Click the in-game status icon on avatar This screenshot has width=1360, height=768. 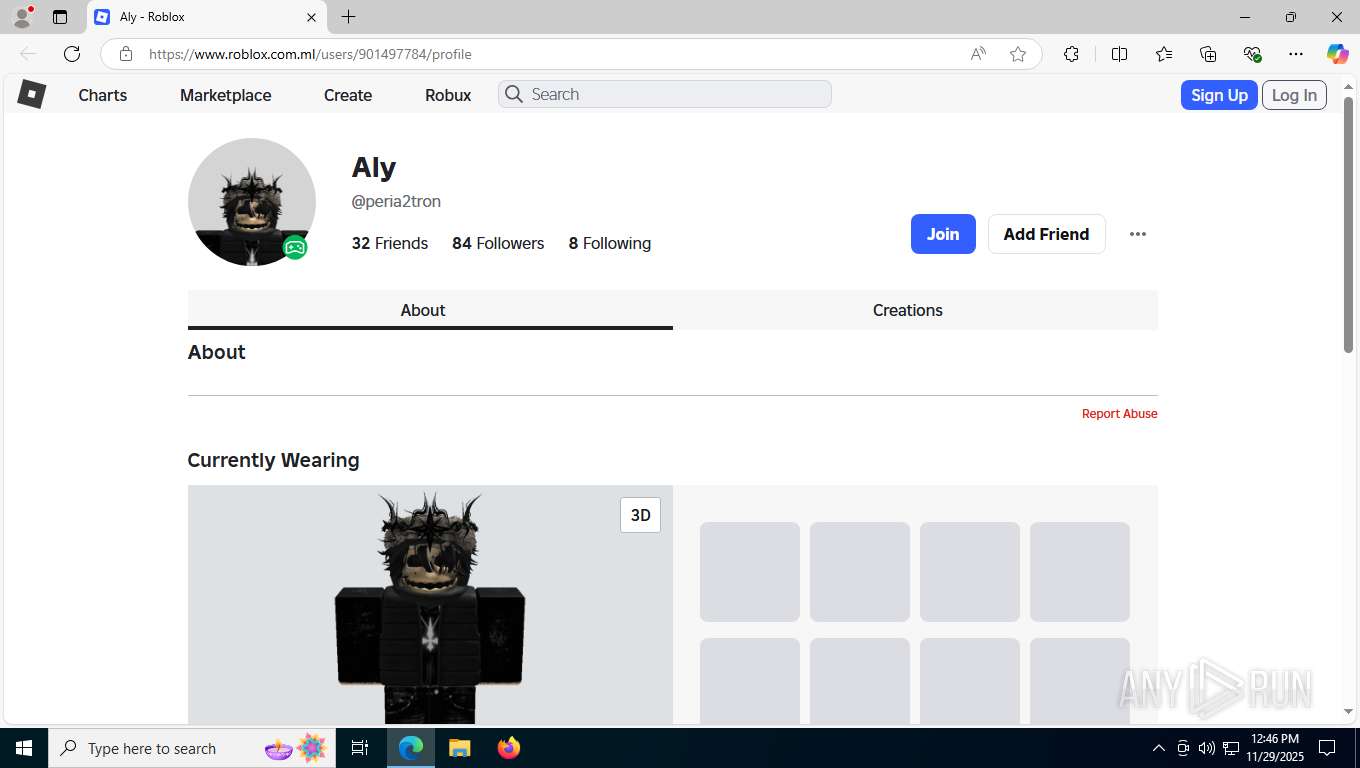click(x=294, y=247)
